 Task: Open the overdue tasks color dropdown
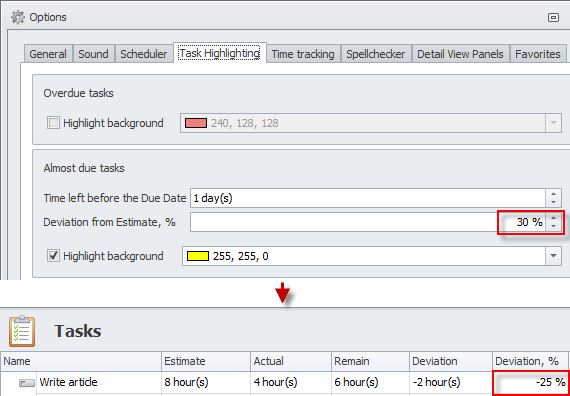(553, 123)
